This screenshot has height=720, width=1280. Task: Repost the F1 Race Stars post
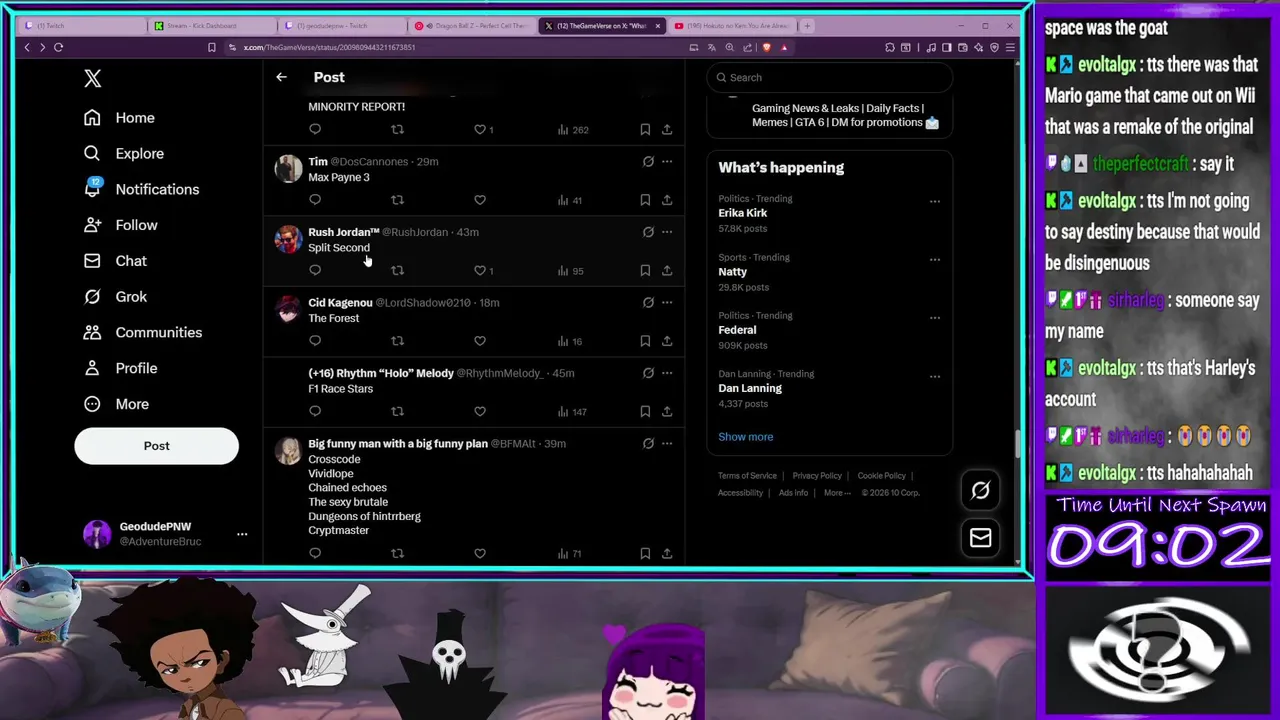pyautogui.click(x=397, y=411)
